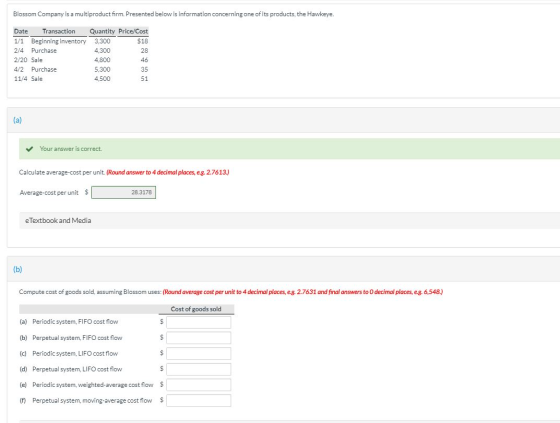Select the 4/2 Purchase transaction text
The image size is (560, 423).
[44, 69]
